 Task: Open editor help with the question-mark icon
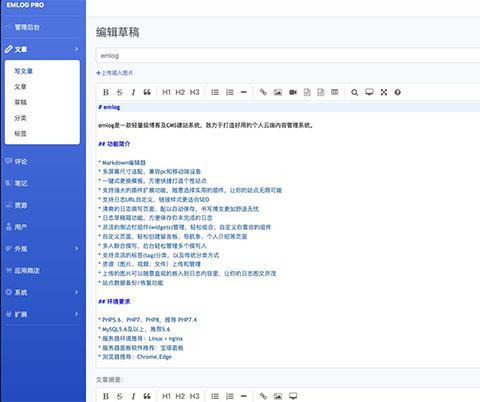[x=397, y=92]
